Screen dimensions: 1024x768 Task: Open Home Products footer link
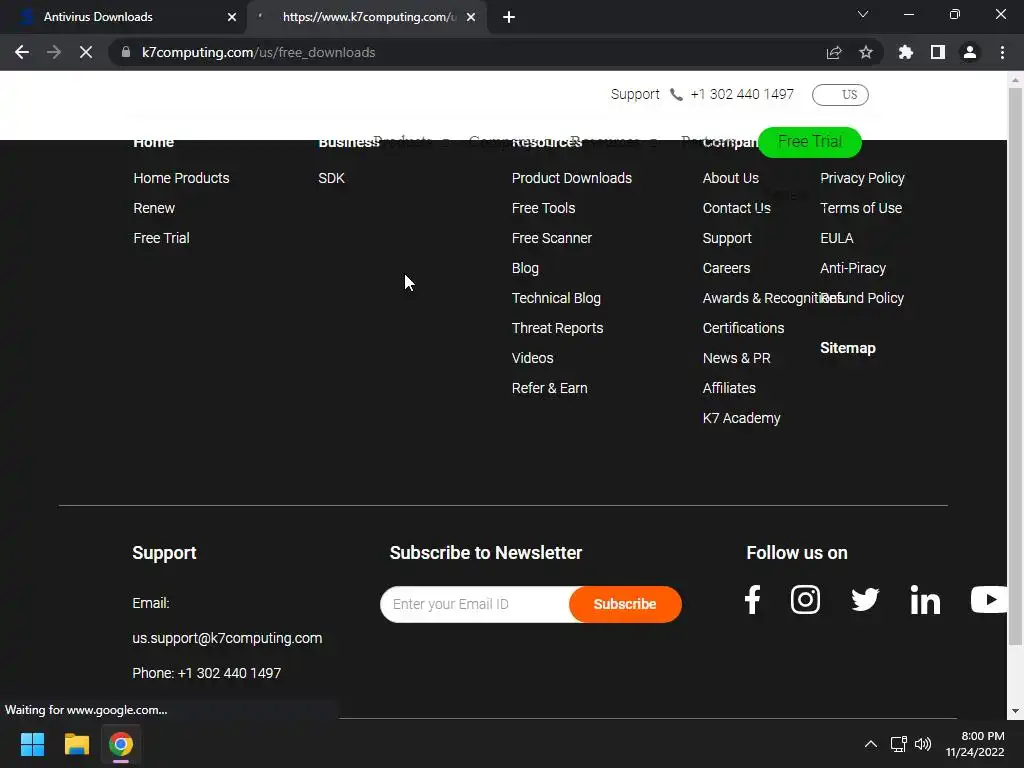(181, 178)
